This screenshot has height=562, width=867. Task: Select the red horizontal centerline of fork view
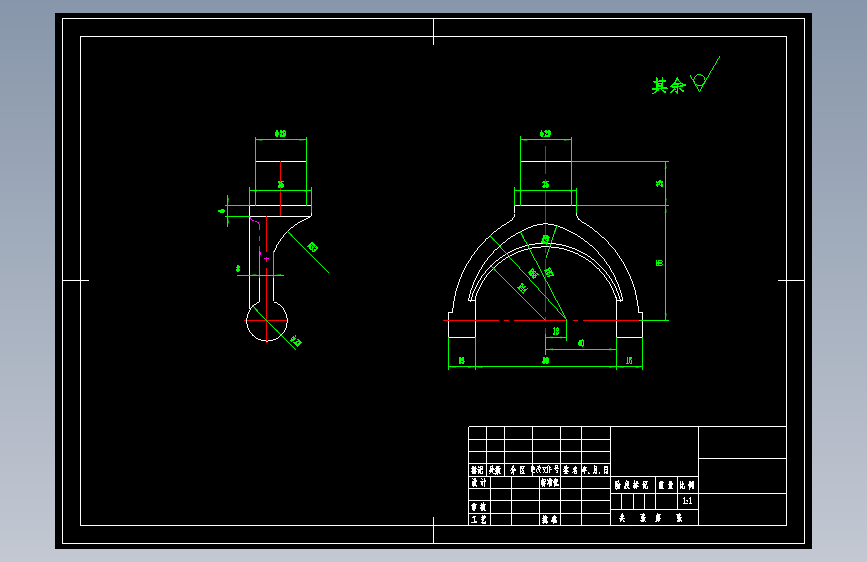pos(543,320)
